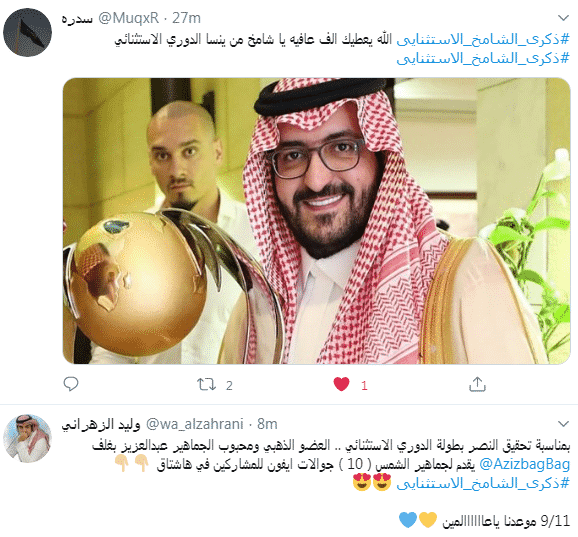578x537 pixels.
Task: Retweet the first tweet
Action: [x=206, y=384]
